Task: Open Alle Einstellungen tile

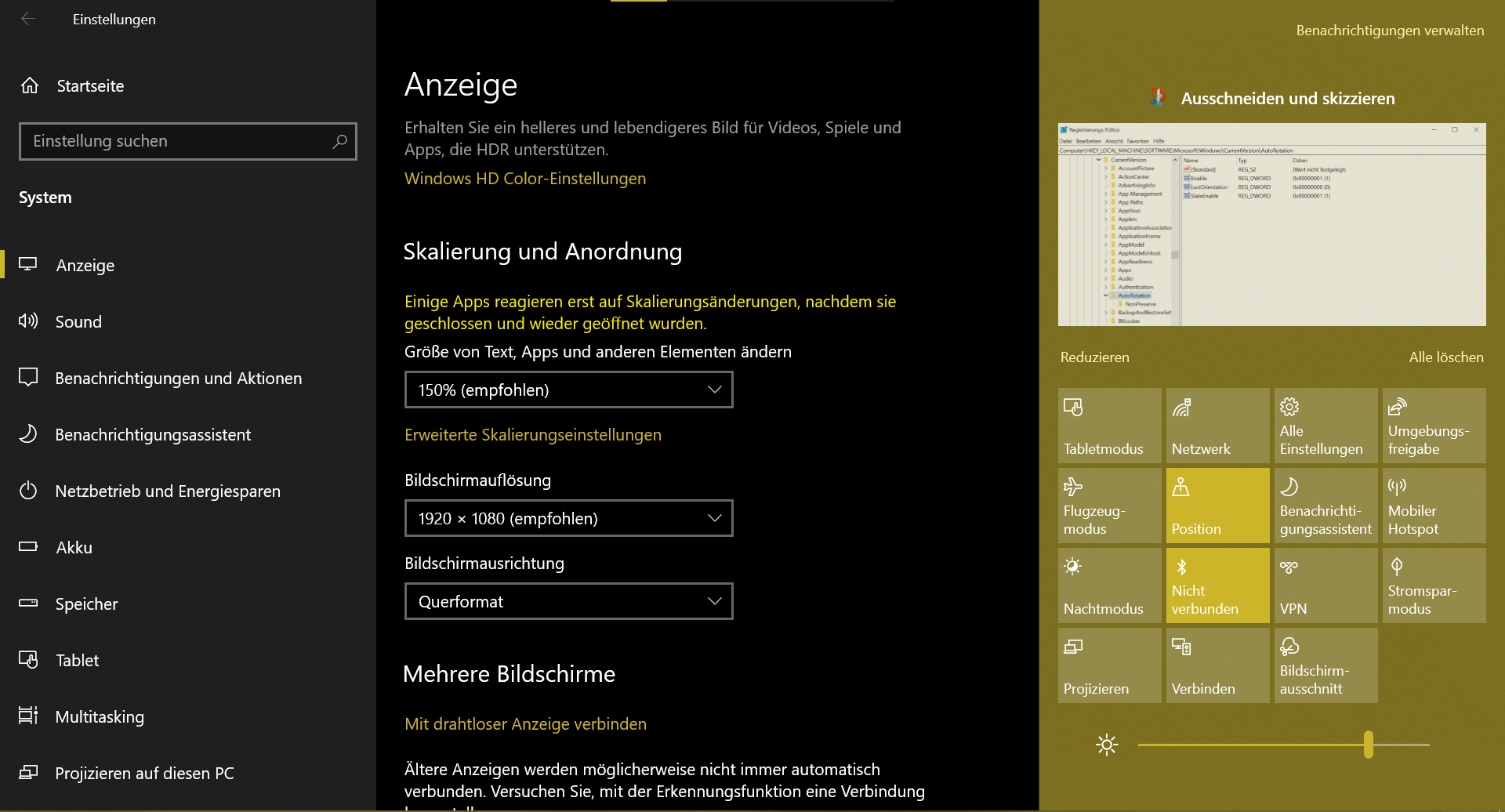Action: (x=1326, y=426)
